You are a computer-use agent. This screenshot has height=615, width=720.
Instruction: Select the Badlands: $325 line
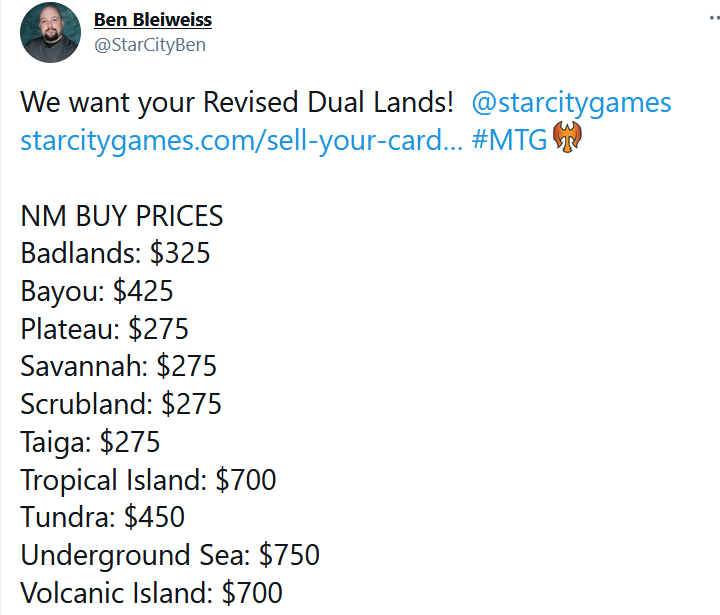pyautogui.click(x=115, y=254)
